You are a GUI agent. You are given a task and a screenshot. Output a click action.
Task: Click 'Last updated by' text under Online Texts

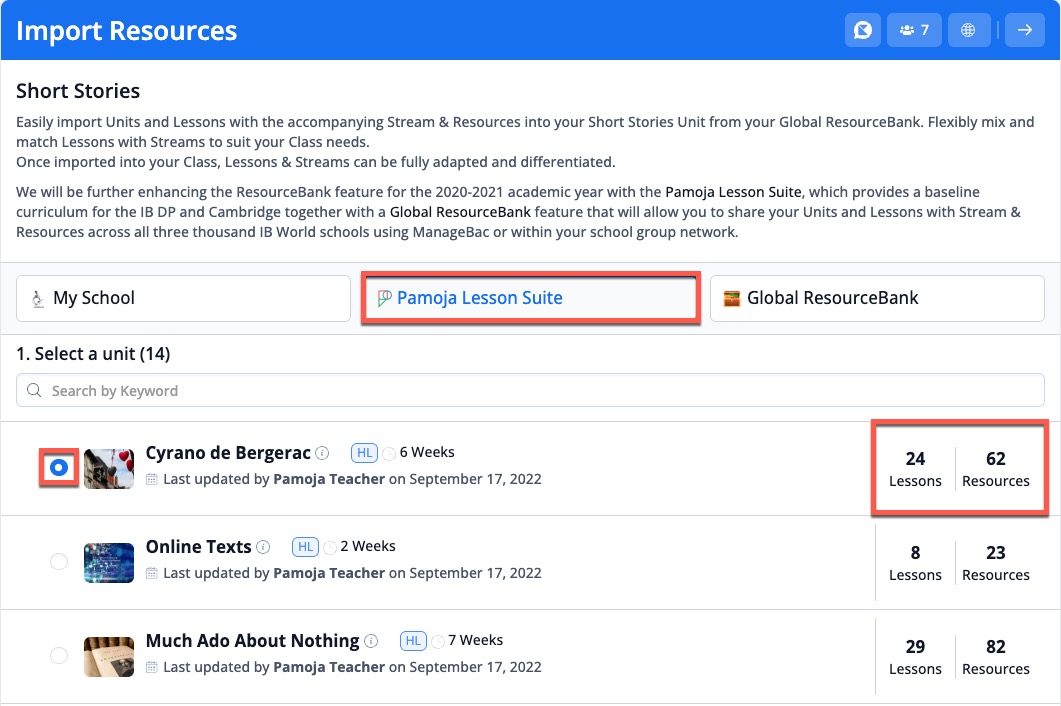pos(216,573)
